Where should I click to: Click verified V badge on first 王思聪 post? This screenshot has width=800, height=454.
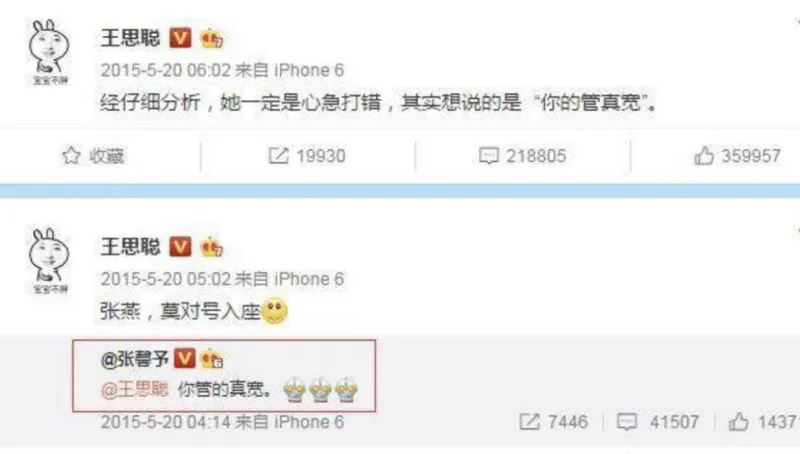[180, 38]
